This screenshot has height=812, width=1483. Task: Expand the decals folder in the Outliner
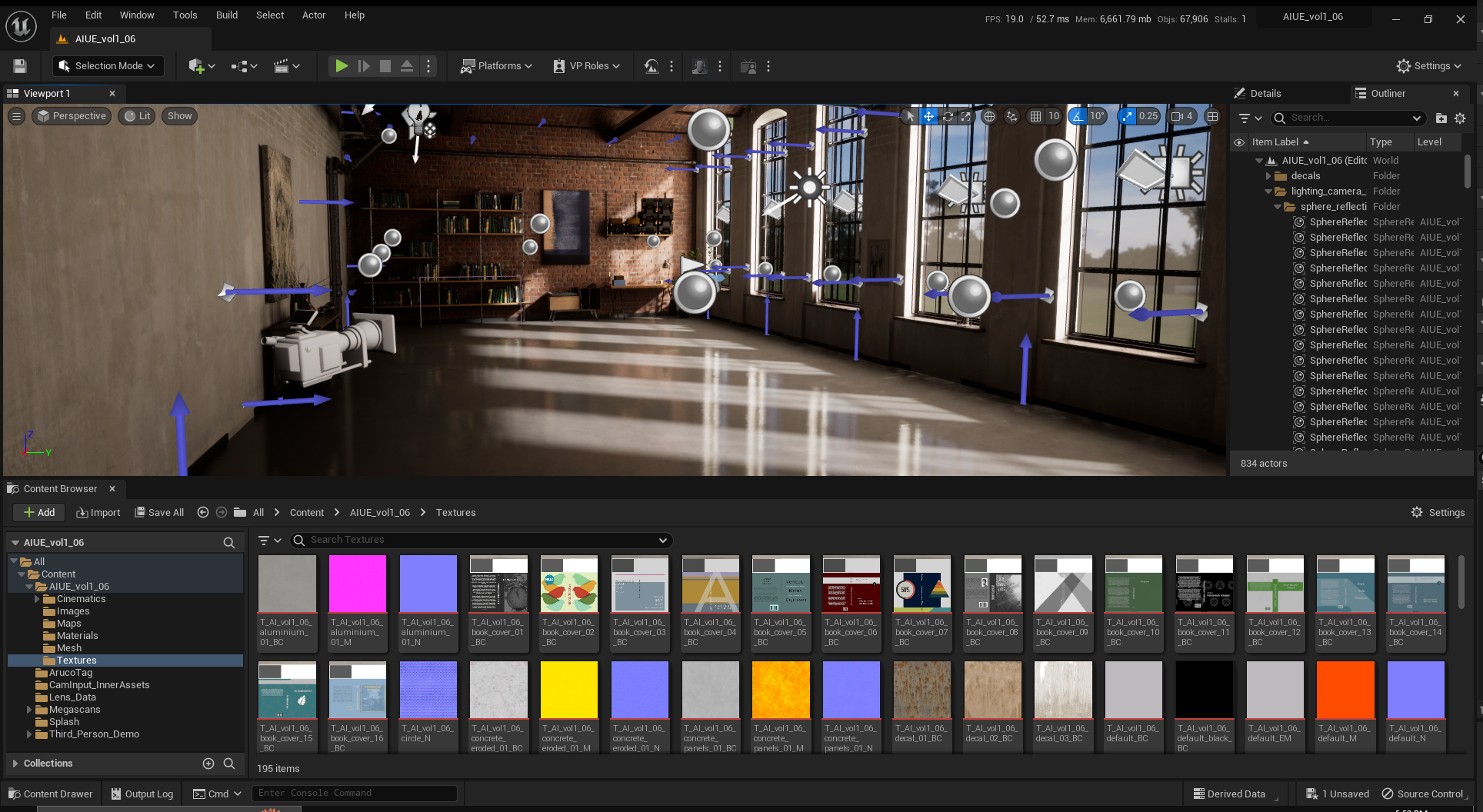coord(1268,175)
